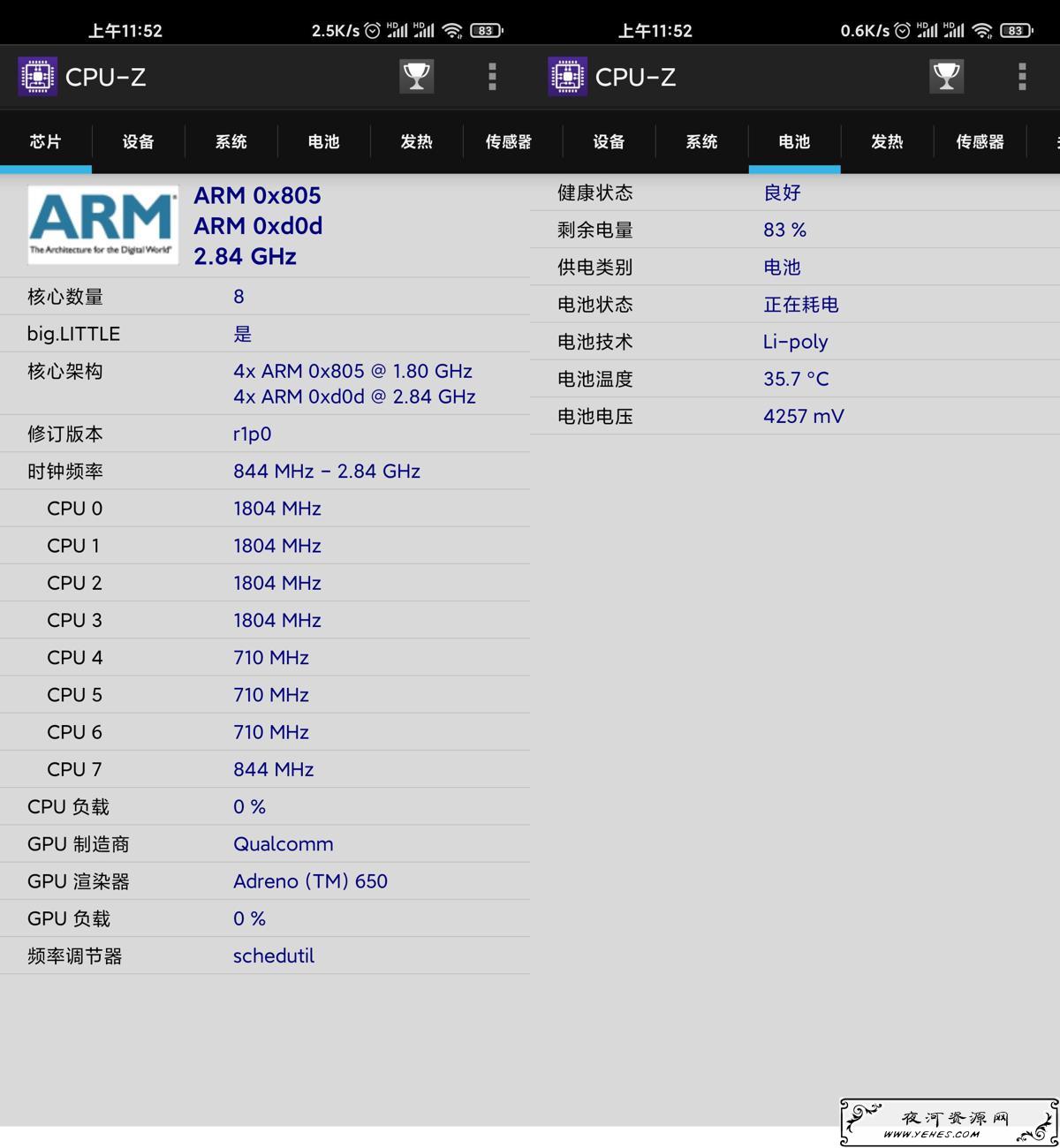Viewport: 1060px width, 1148px height.
Task: Select the active 电池 tab on the battery page
Action: pos(795,141)
